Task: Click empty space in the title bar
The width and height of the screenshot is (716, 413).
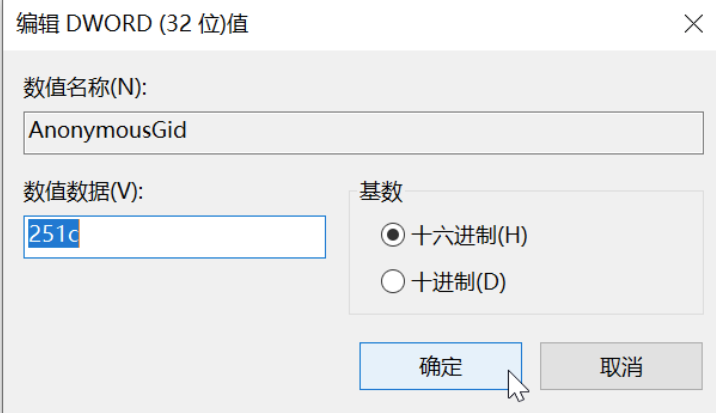Action: 450,25
